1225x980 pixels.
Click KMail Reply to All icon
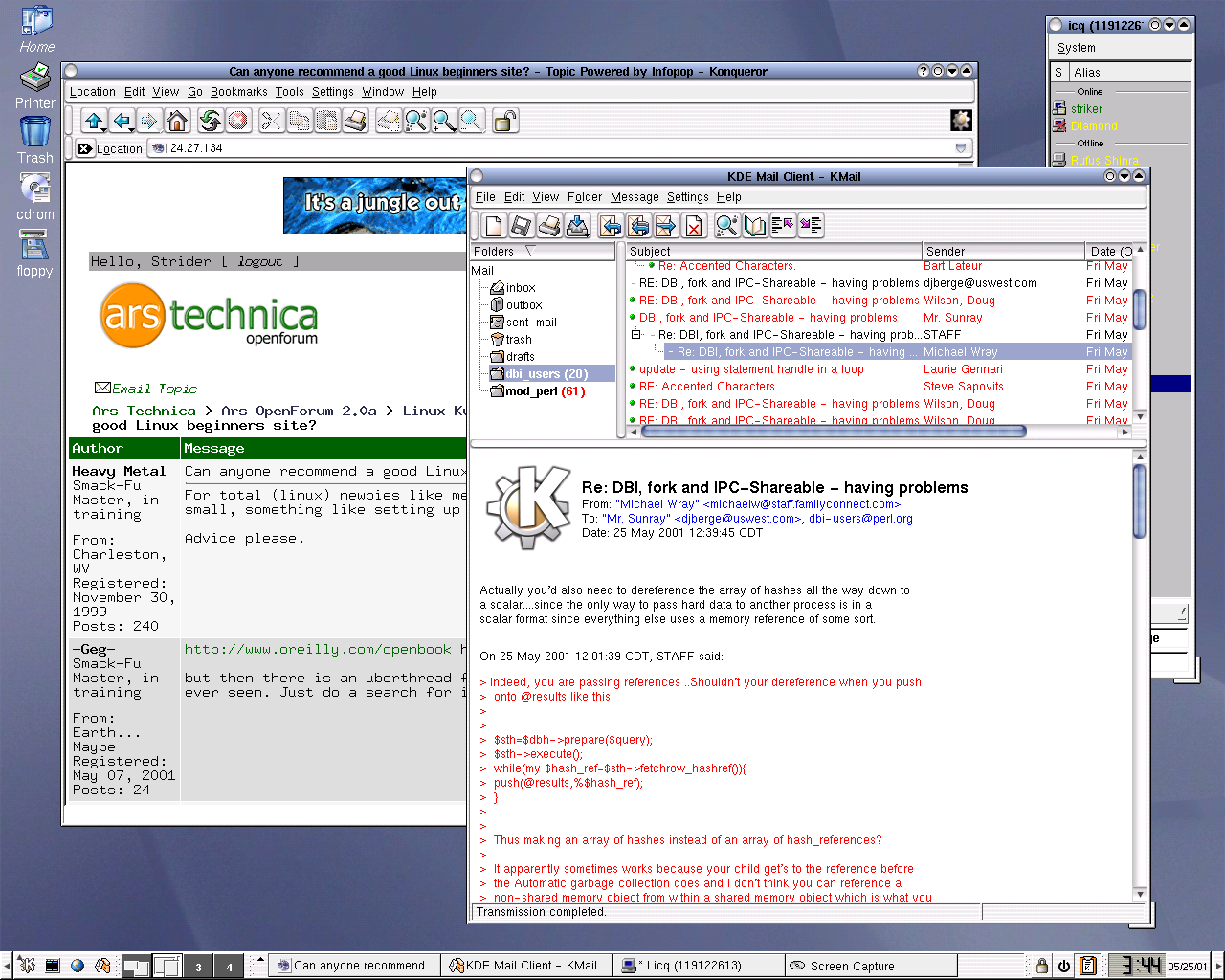[x=638, y=226]
